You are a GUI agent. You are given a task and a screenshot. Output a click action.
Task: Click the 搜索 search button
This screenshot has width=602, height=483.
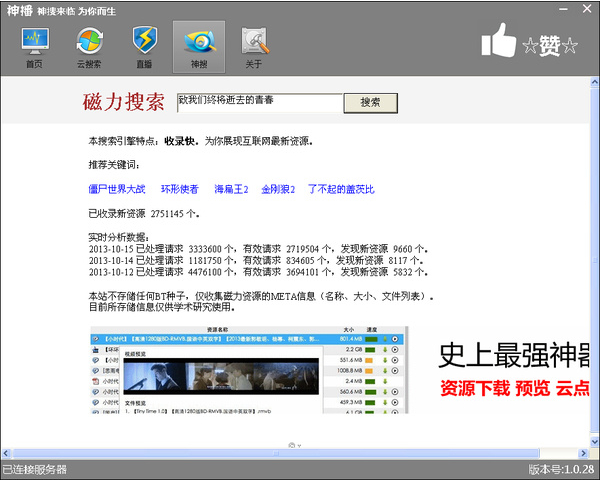[x=370, y=103]
